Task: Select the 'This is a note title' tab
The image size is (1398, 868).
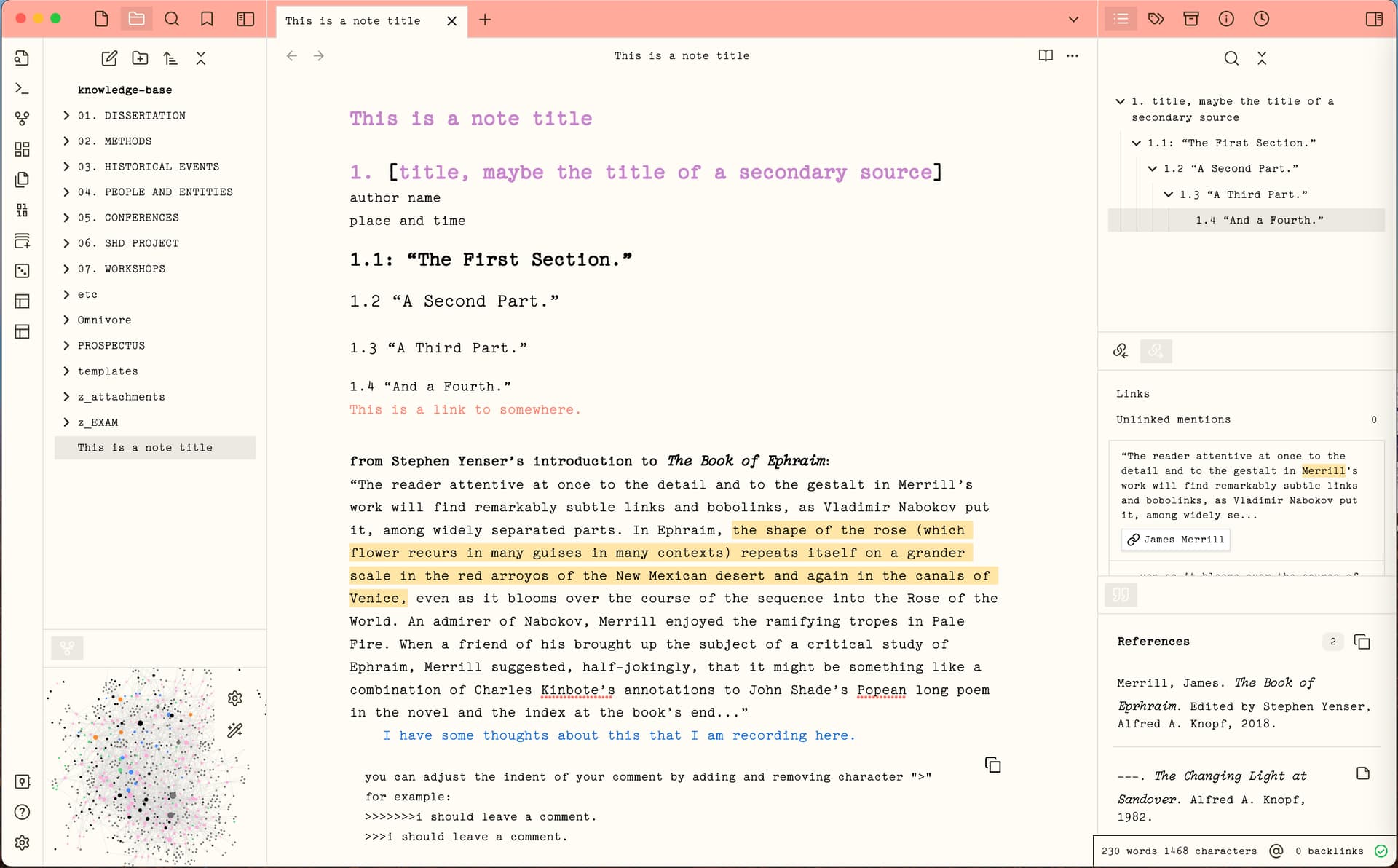Action: click(352, 21)
